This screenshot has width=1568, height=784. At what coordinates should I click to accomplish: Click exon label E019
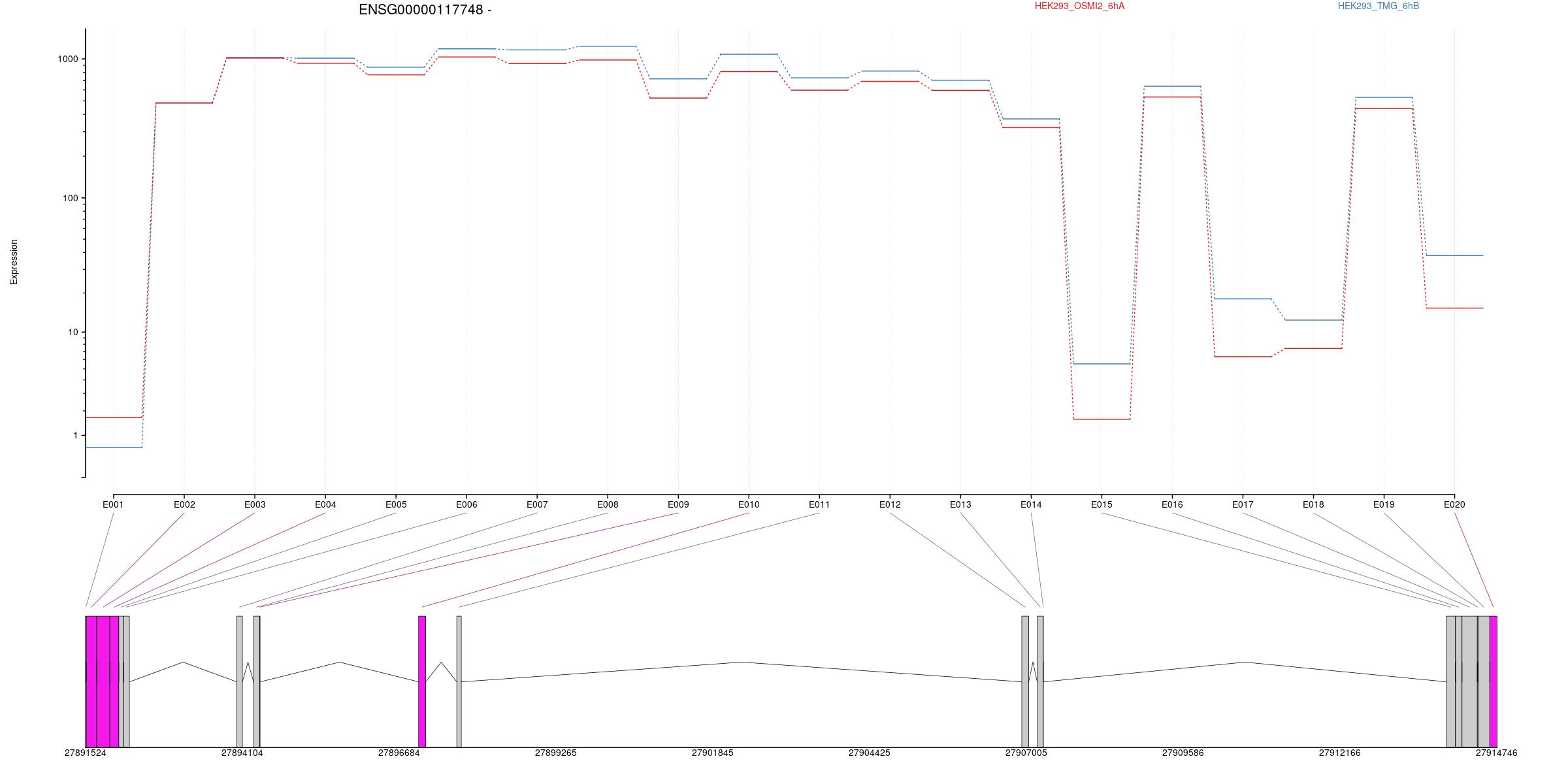[1384, 504]
